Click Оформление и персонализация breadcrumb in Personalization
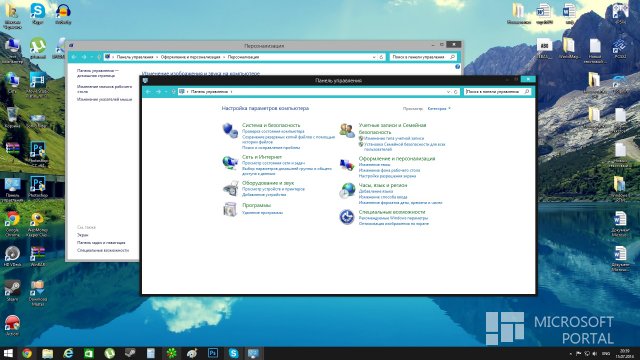 (190, 57)
